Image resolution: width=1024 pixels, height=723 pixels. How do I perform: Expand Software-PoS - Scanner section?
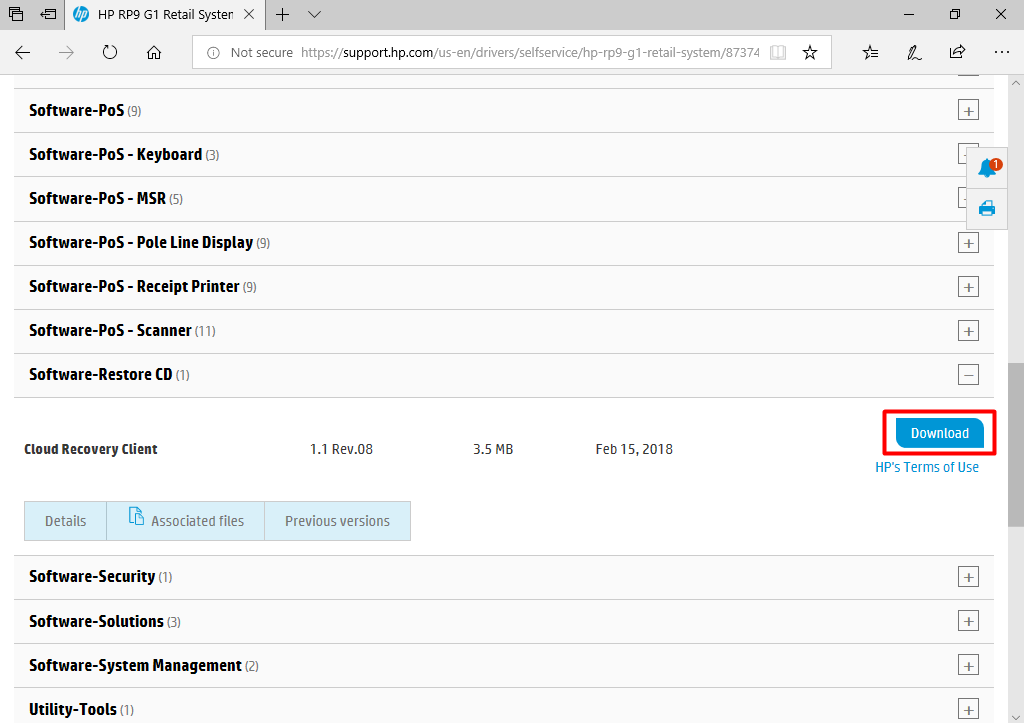pyautogui.click(x=968, y=330)
